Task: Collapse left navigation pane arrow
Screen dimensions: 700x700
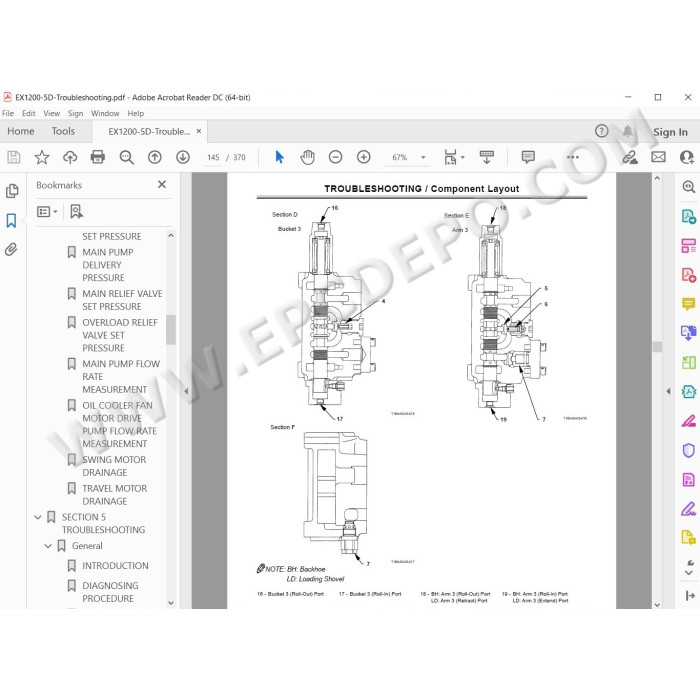Action: [x=186, y=391]
